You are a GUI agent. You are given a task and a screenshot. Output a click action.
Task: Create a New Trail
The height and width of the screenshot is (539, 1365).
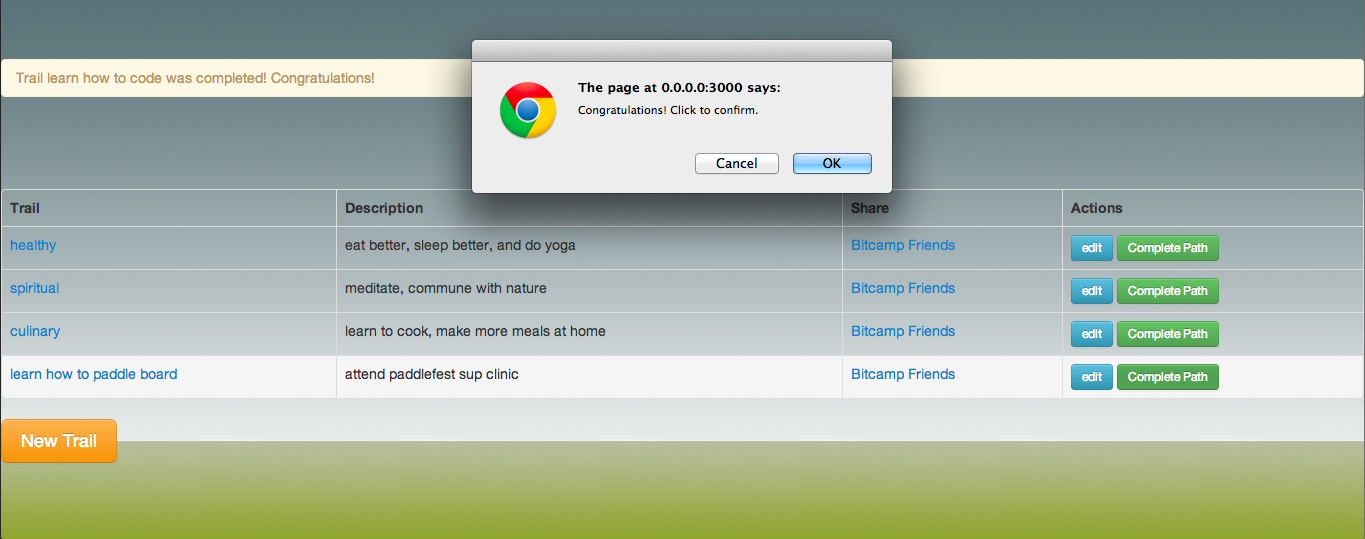point(59,441)
